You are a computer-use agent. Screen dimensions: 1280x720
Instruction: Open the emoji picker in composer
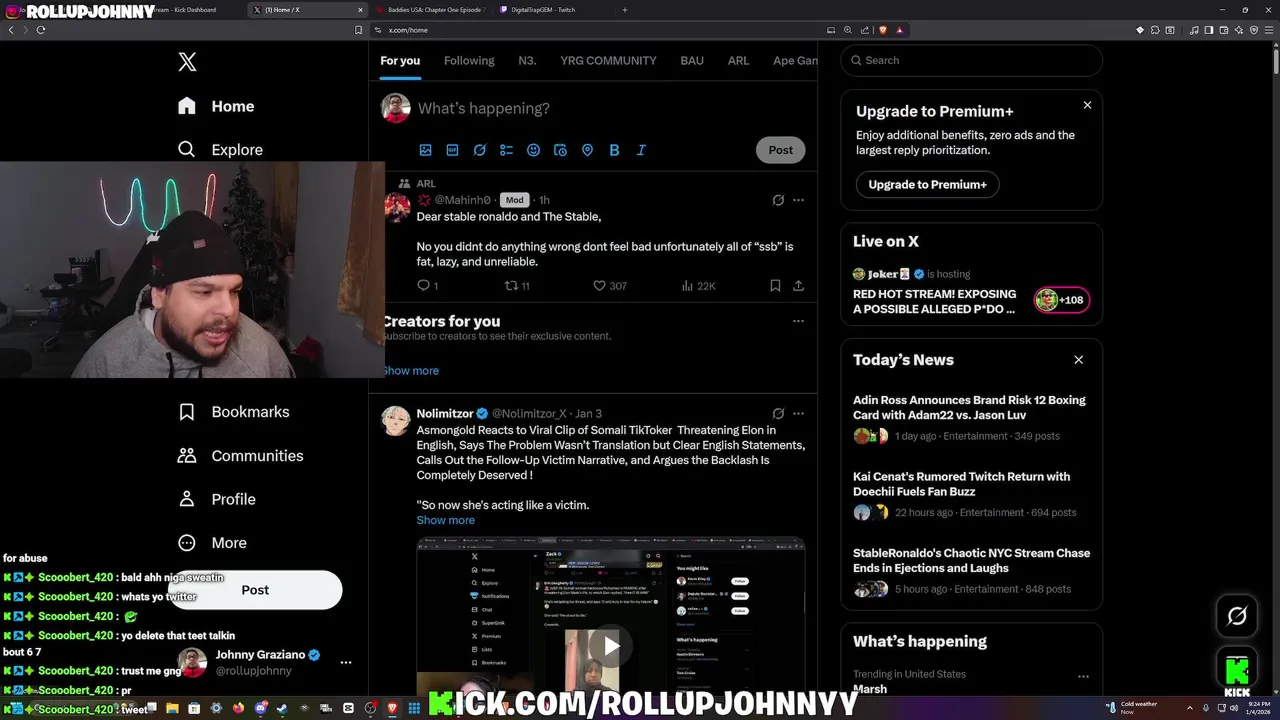(x=533, y=150)
